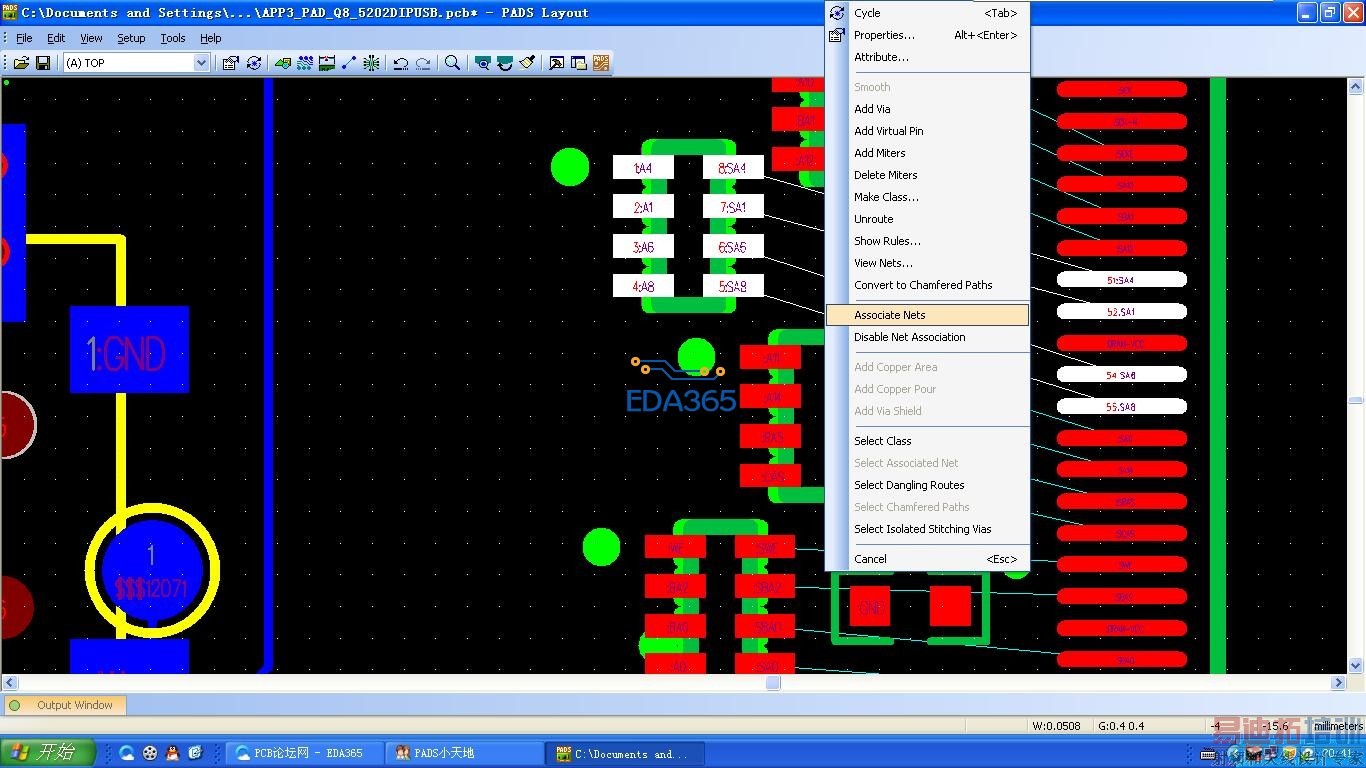The height and width of the screenshot is (768, 1366).
Task: Open the View menu
Action: click(x=91, y=38)
